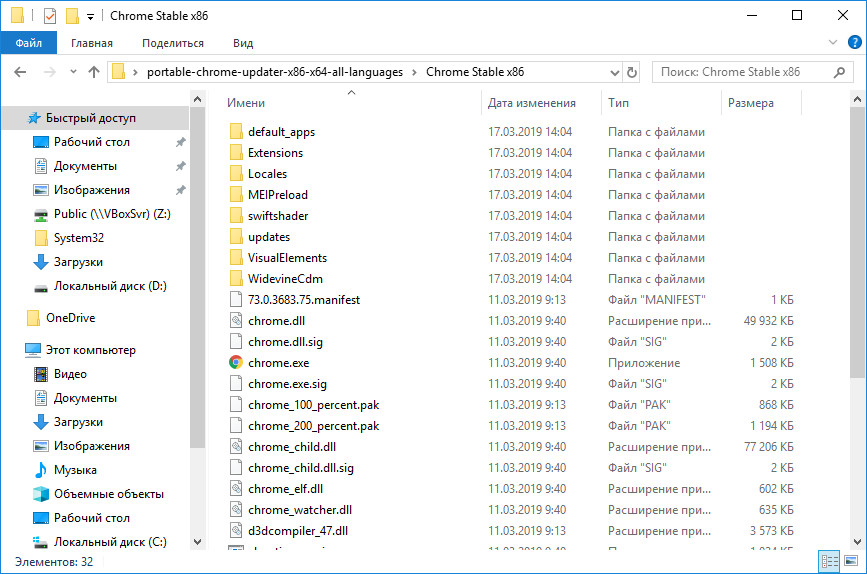This screenshot has height=574, width=867.
Task: Select the chrome.exe.sig file name
Action: [x=287, y=384]
